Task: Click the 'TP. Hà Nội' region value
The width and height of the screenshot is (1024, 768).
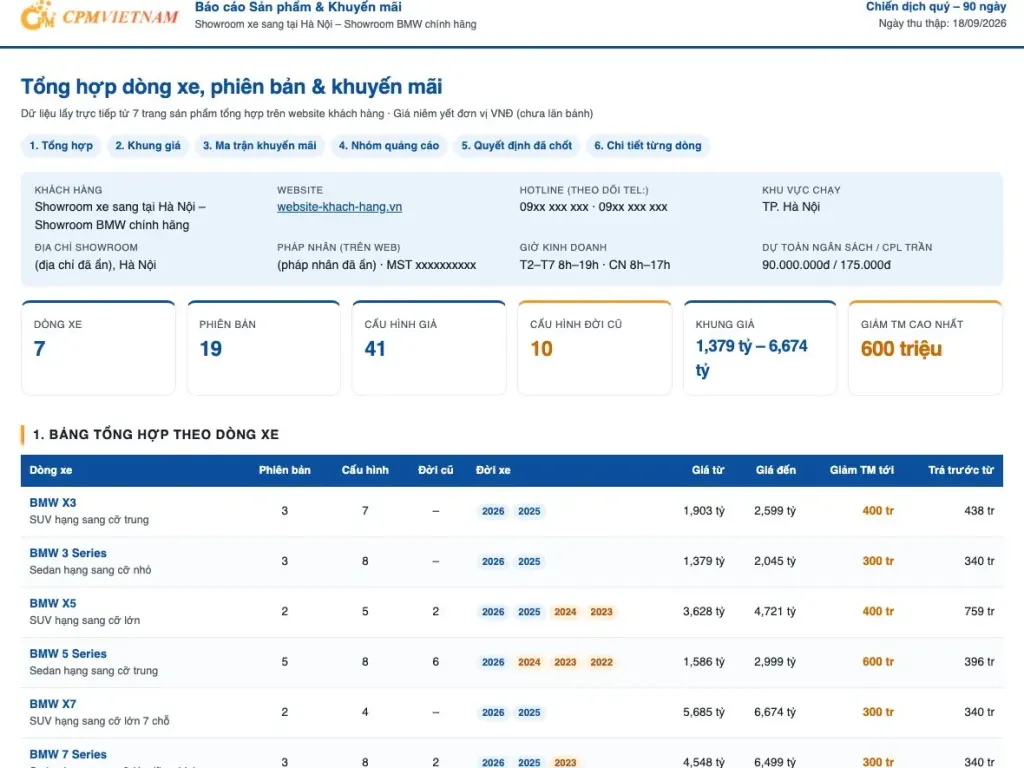Action: pyautogui.click(x=791, y=207)
